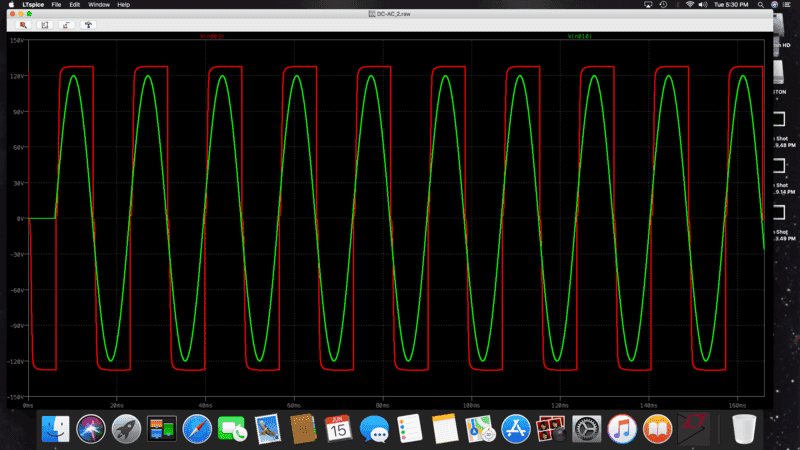Viewport: 800px width, 450px height.
Task: Open Siri from the Dock
Action: [x=91, y=428]
